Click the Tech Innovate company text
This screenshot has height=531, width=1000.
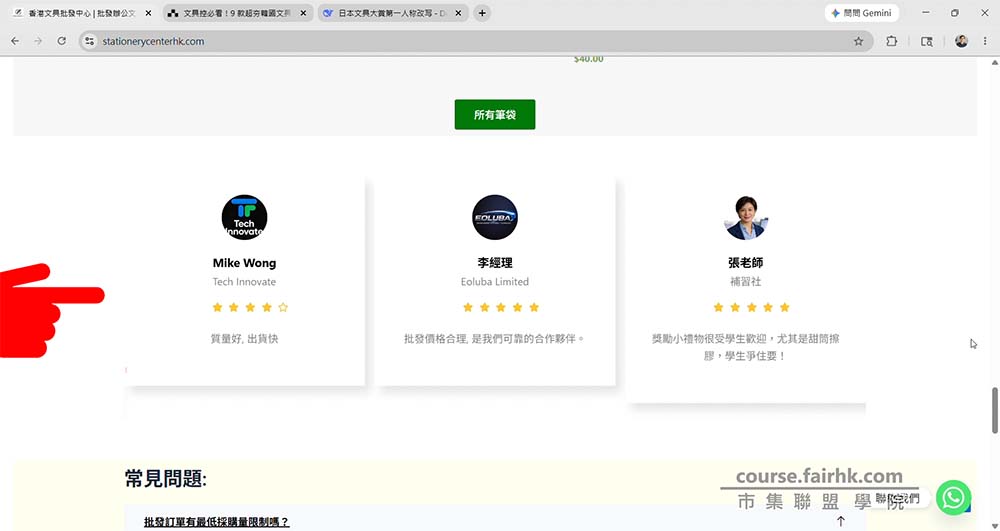[244, 282]
